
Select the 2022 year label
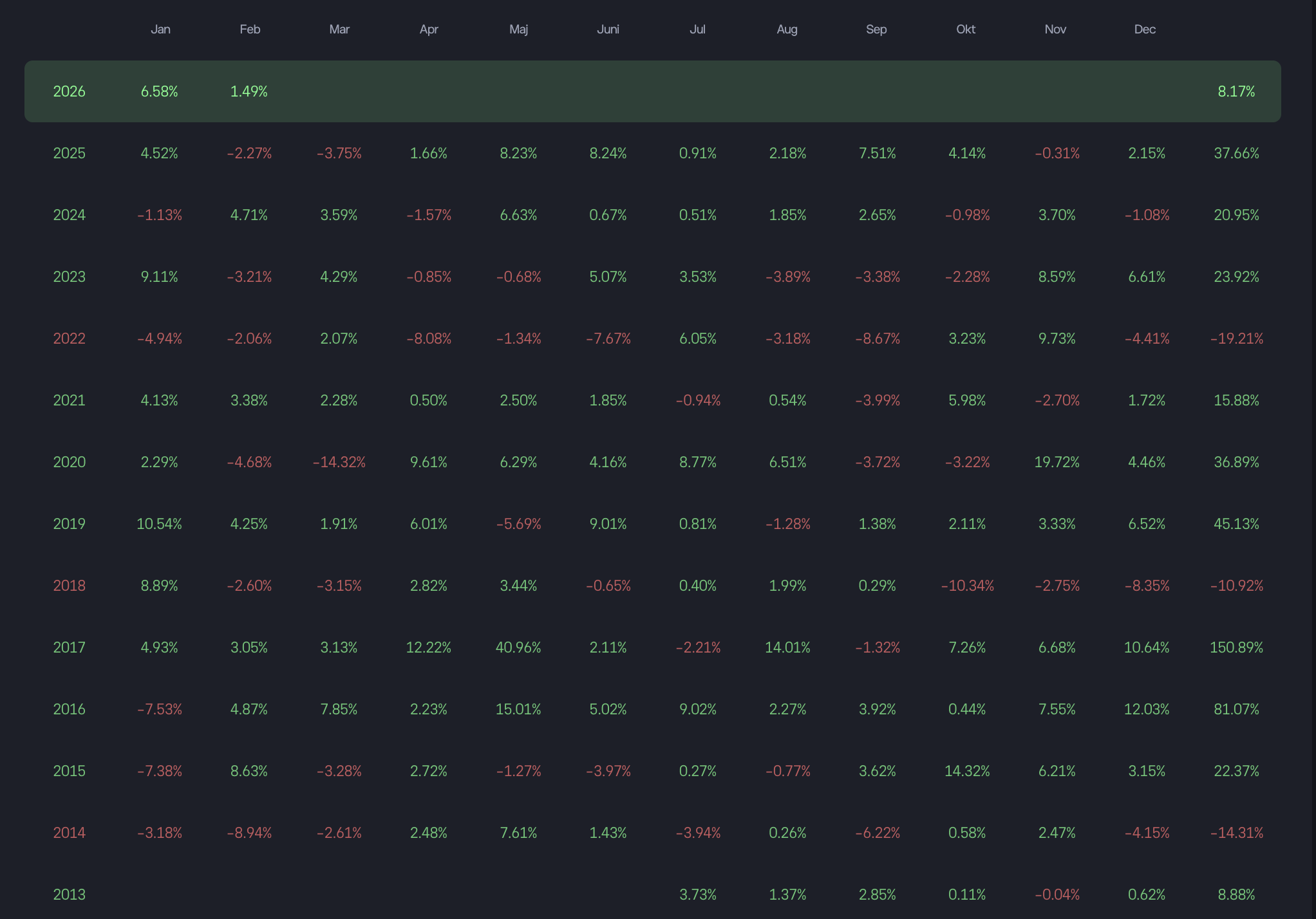pos(69,339)
